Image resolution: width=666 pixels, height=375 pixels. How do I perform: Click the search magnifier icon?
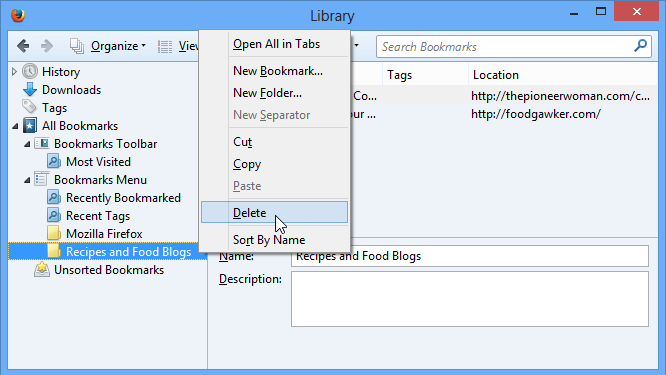pos(640,45)
